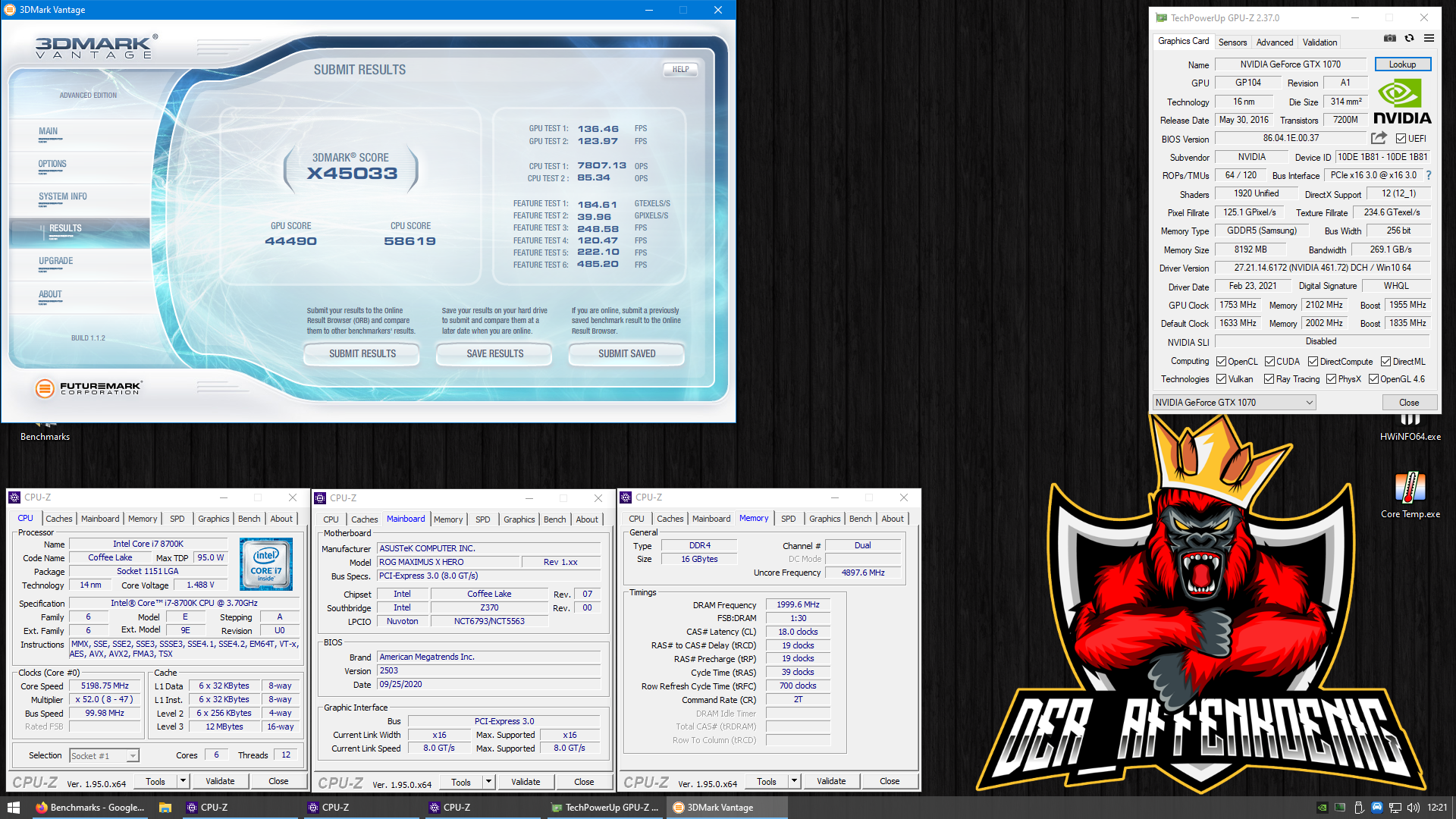Switch to the Chrome Benchmarks taskbar item
This screenshot has width=1456, height=819.
tap(89, 808)
